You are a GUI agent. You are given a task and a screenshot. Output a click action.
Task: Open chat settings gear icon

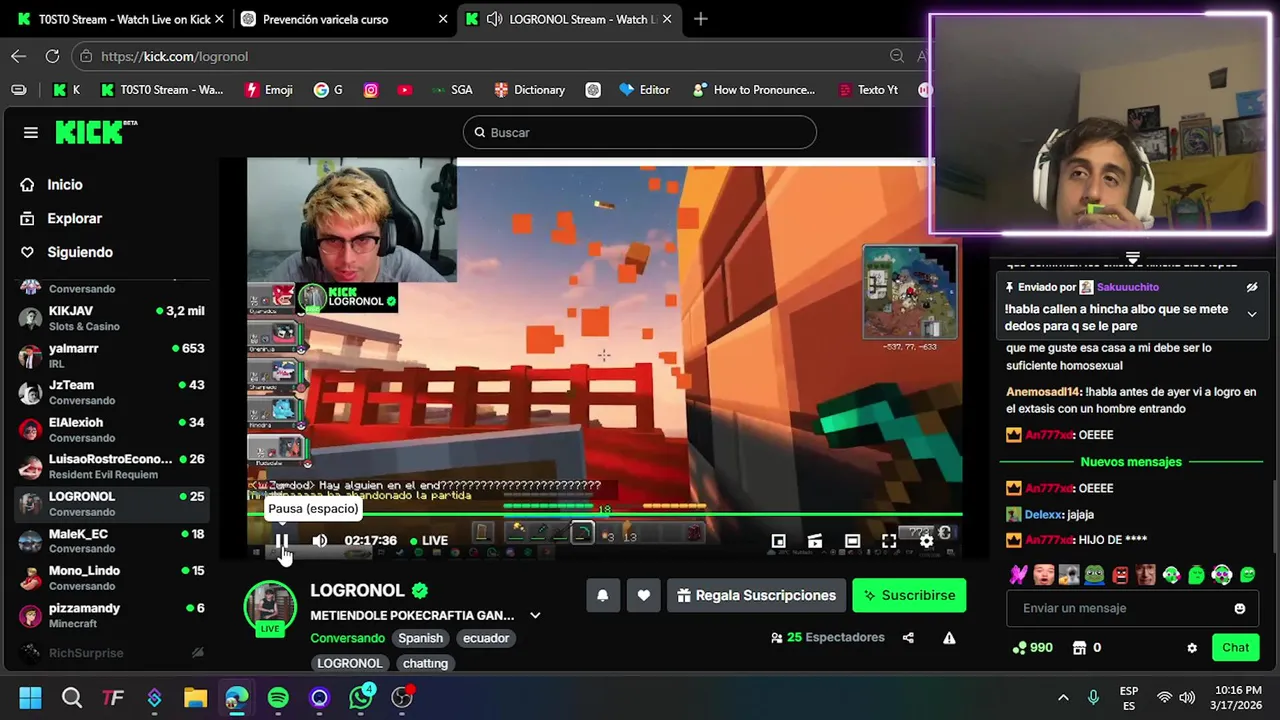(x=1192, y=648)
